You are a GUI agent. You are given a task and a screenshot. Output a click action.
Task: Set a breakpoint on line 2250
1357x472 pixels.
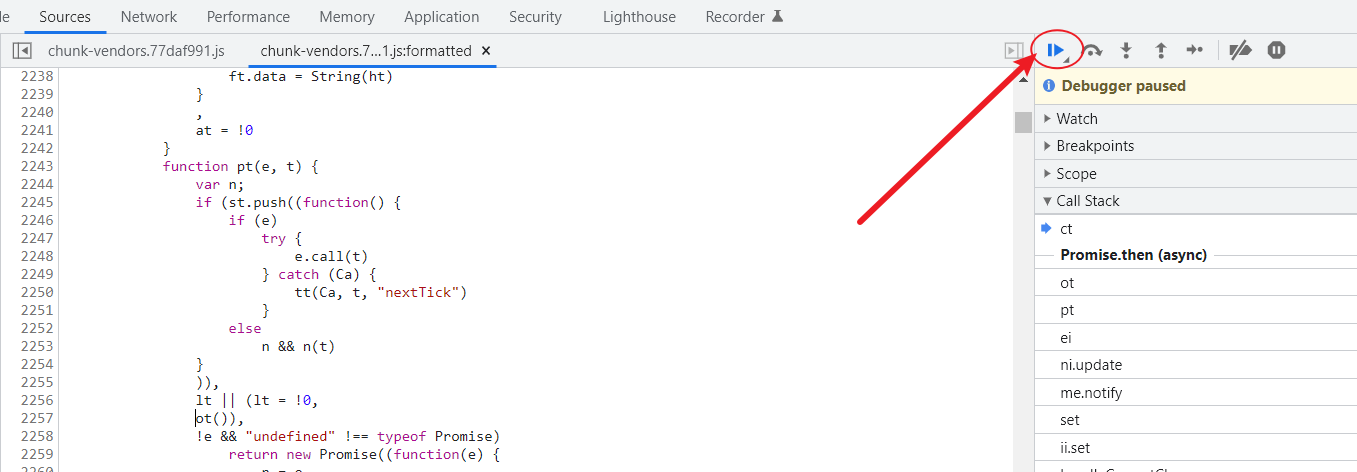tap(36, 292)
